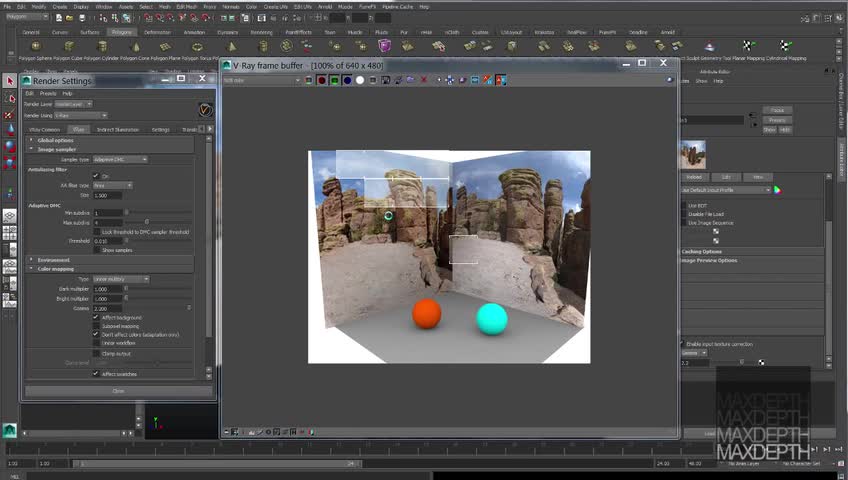848x480 pixels.
Task: Collapse the Color mapping section
Action: click(x=110, y=269)
